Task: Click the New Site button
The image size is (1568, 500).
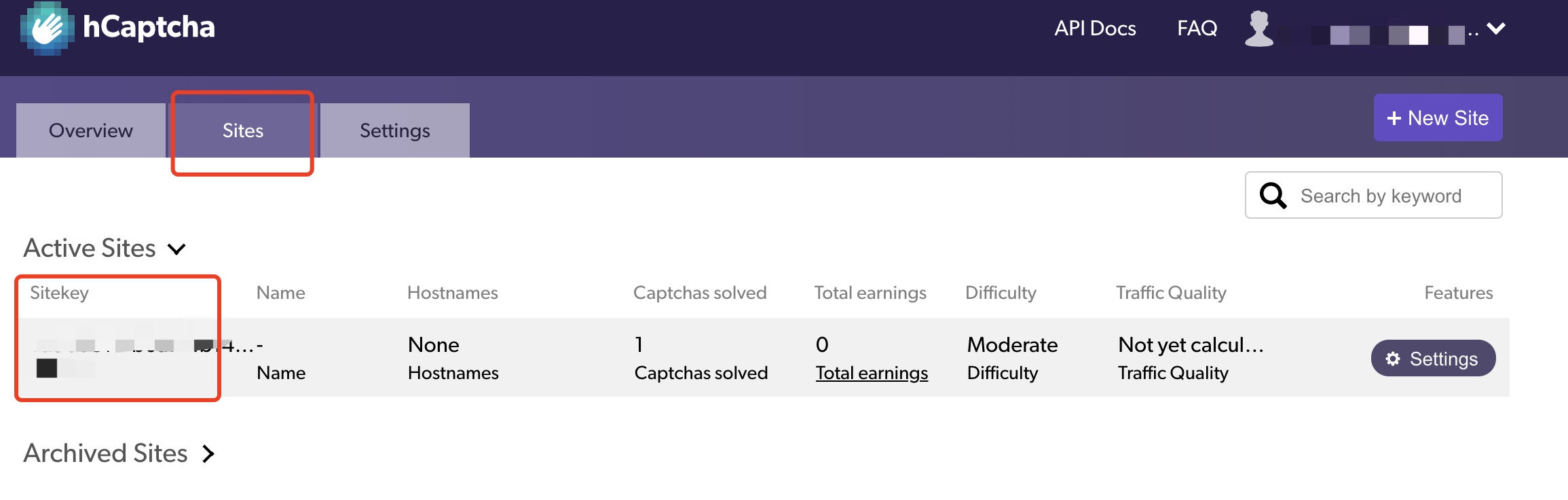Action: point(1438,118)
